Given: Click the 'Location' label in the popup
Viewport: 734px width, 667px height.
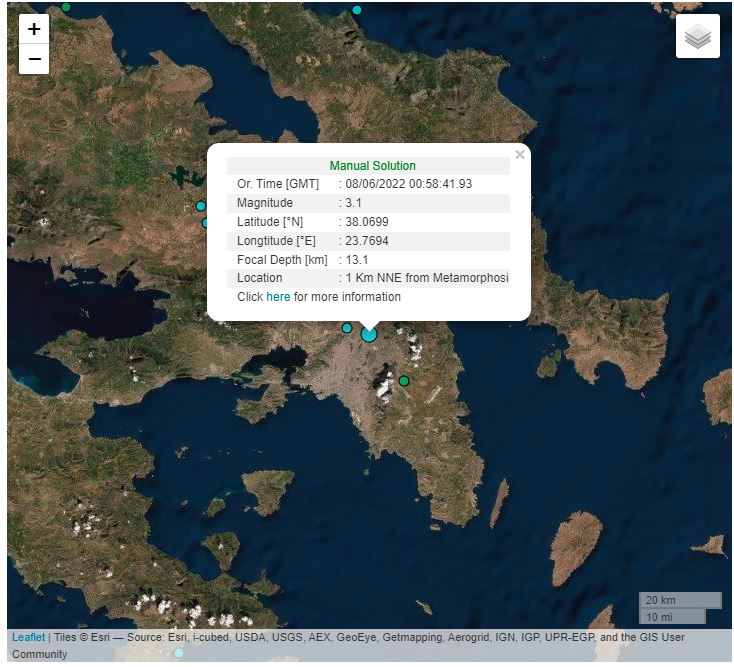Looking at the screenshot, I should (260, 278).
